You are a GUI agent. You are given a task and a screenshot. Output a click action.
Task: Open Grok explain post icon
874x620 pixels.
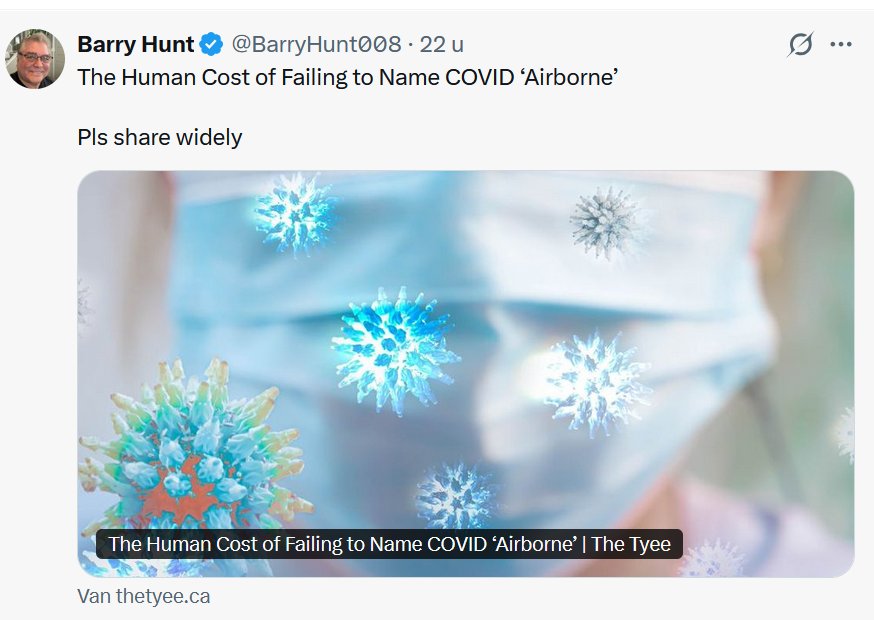click(800, 45)
